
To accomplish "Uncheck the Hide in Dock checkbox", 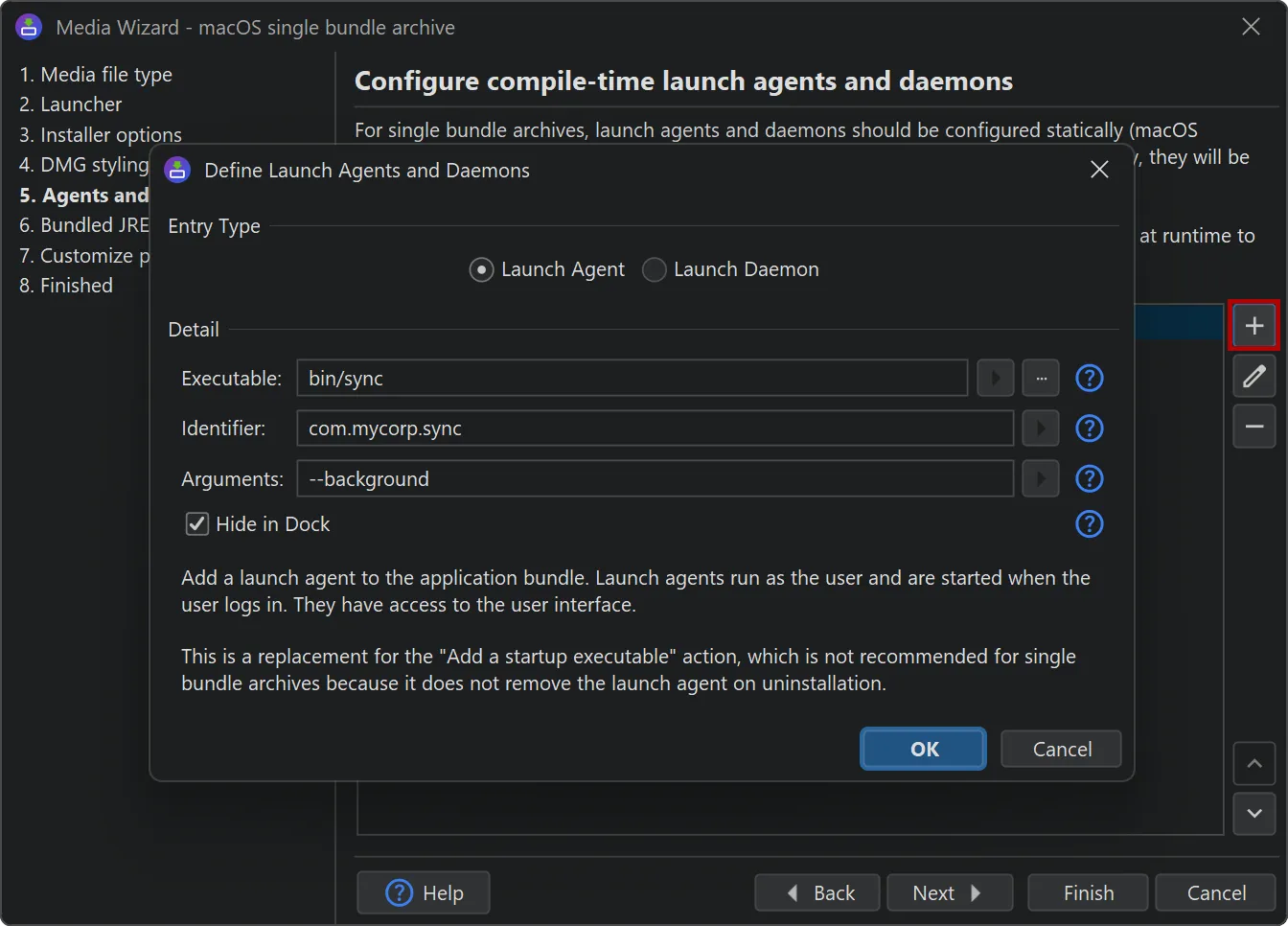I will click(x=197, y=524).
